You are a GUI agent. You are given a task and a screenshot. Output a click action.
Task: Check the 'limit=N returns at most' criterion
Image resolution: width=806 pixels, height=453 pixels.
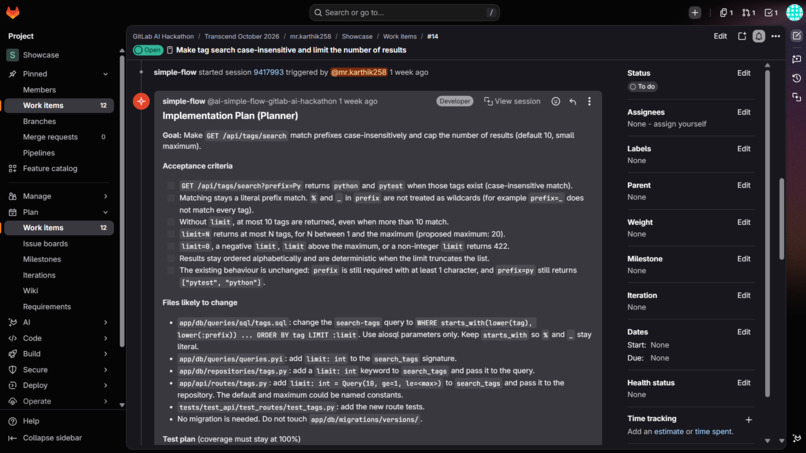coord(171,234)
